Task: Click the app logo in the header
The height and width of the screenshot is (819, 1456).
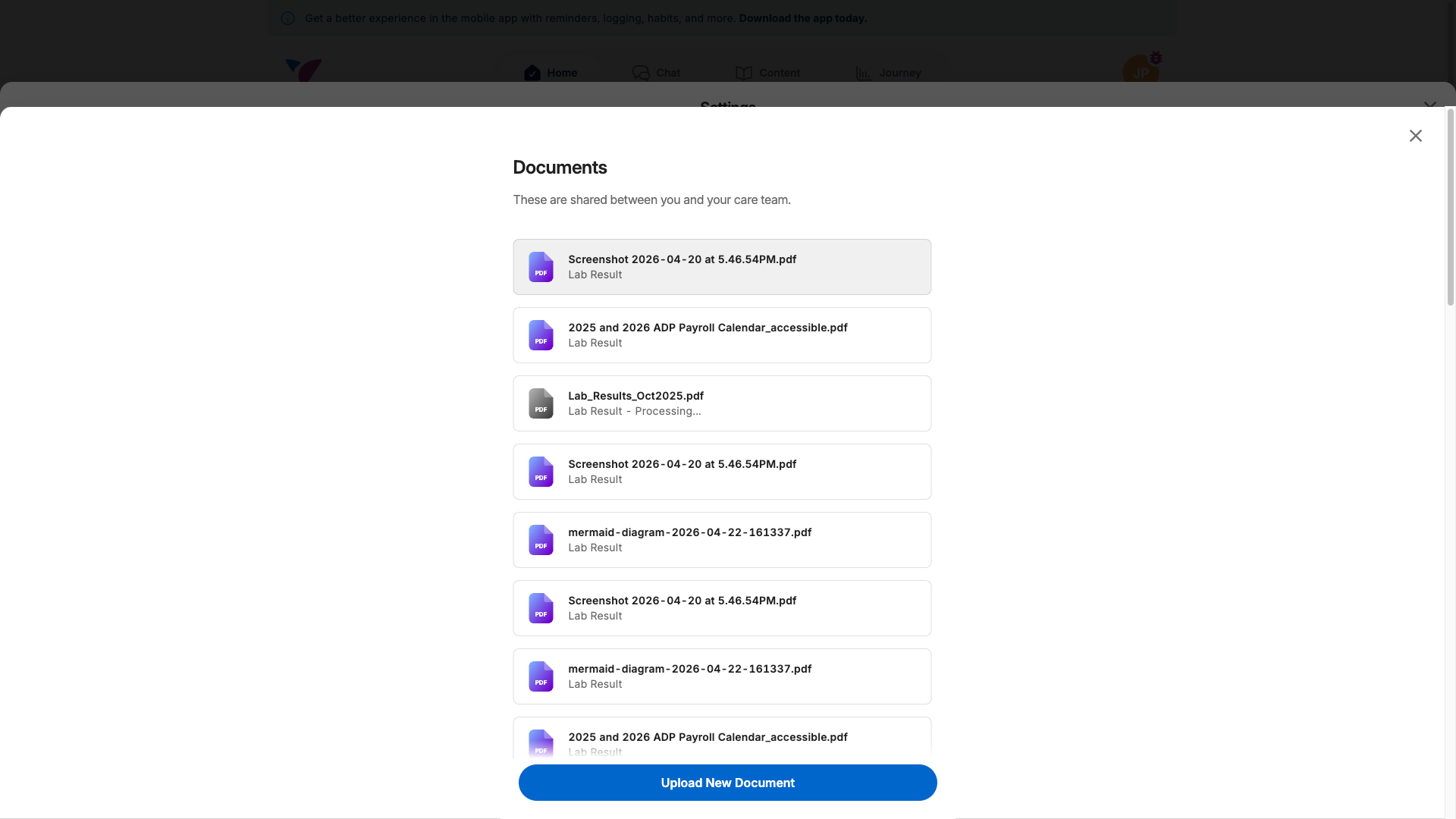Action: click(x=303, y=70)
